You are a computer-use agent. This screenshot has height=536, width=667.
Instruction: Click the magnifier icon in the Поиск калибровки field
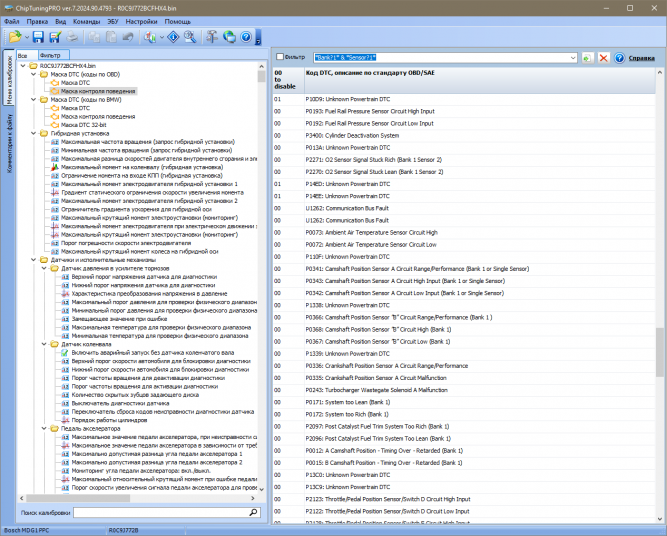click(254, 512)
